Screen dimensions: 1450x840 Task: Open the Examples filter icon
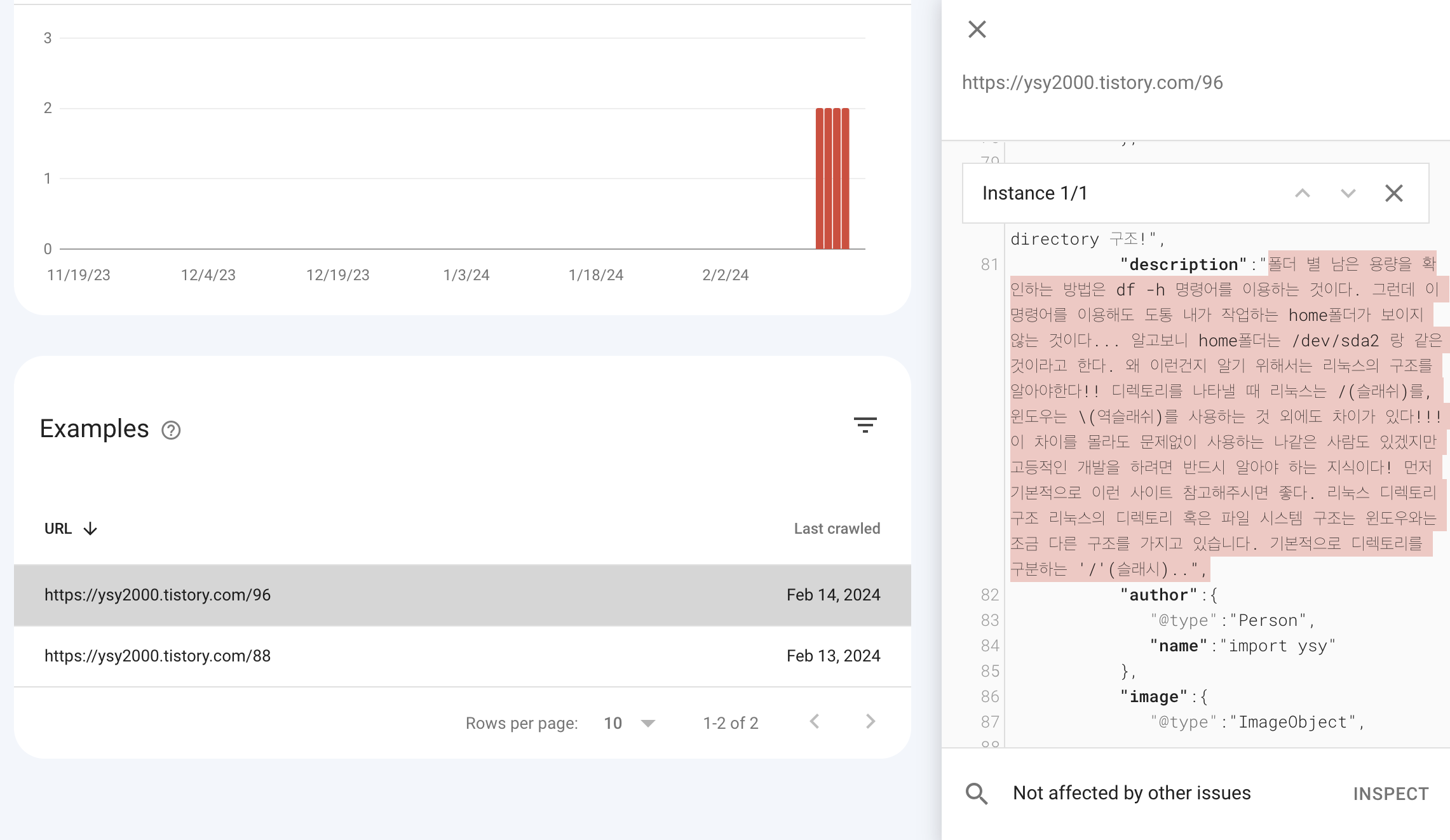[x=865, y=425]
